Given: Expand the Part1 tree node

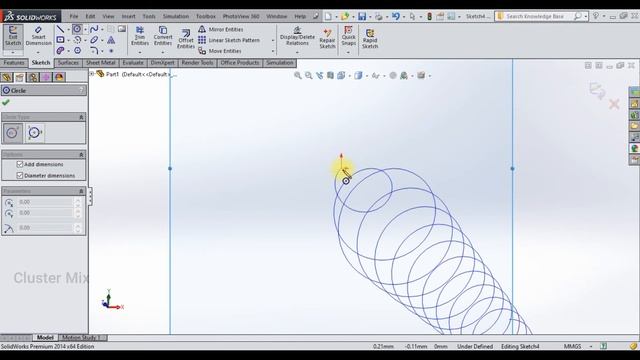Looking at the screenshot, I should point(92,74).
